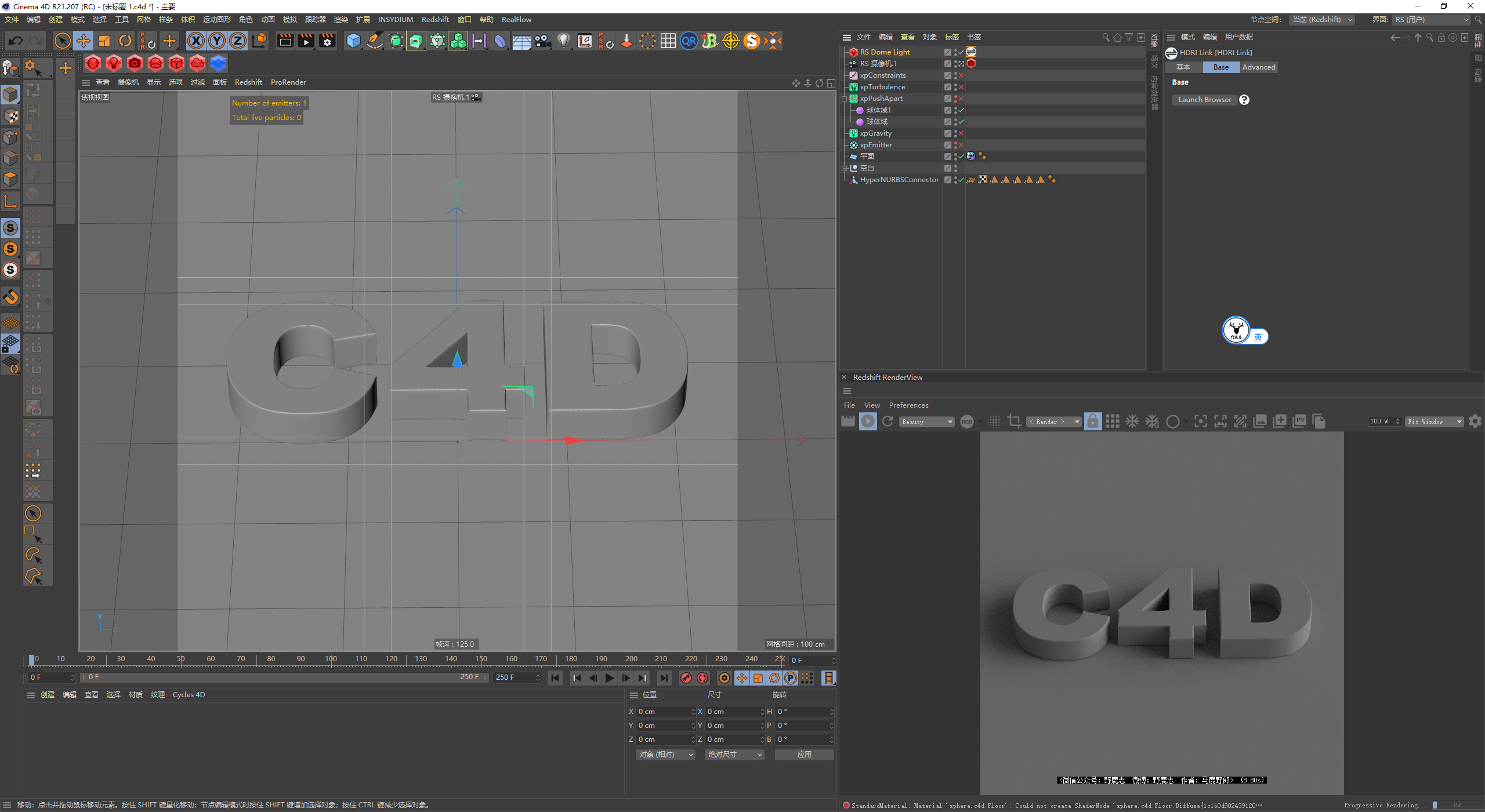
Task: Click frame 100 on the timeline ruler
Action: (x=331, y=659)
